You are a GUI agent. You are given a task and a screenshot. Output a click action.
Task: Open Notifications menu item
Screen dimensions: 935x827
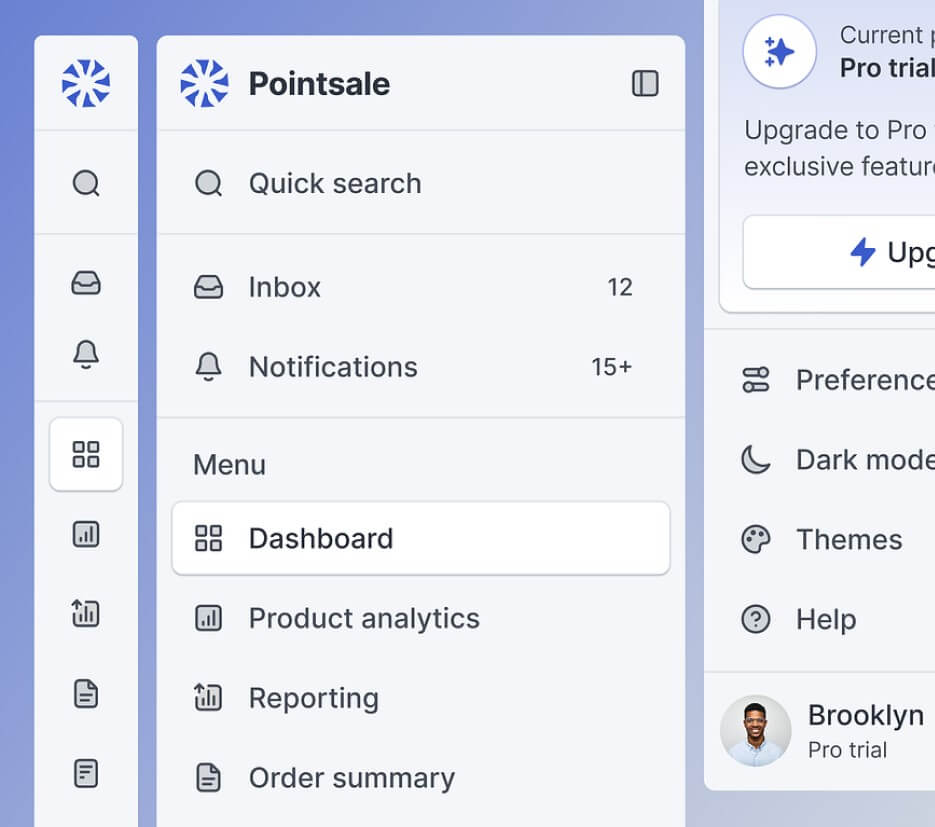421,367
